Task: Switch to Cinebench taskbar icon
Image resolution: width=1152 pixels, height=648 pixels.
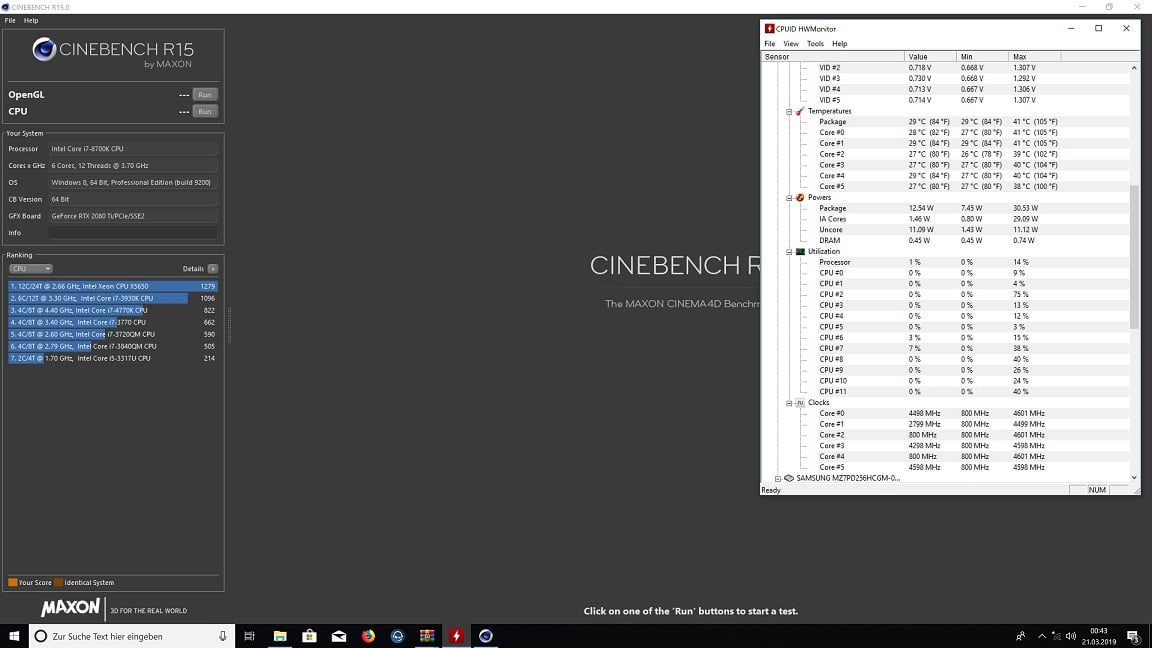Action: coord(486,636)
